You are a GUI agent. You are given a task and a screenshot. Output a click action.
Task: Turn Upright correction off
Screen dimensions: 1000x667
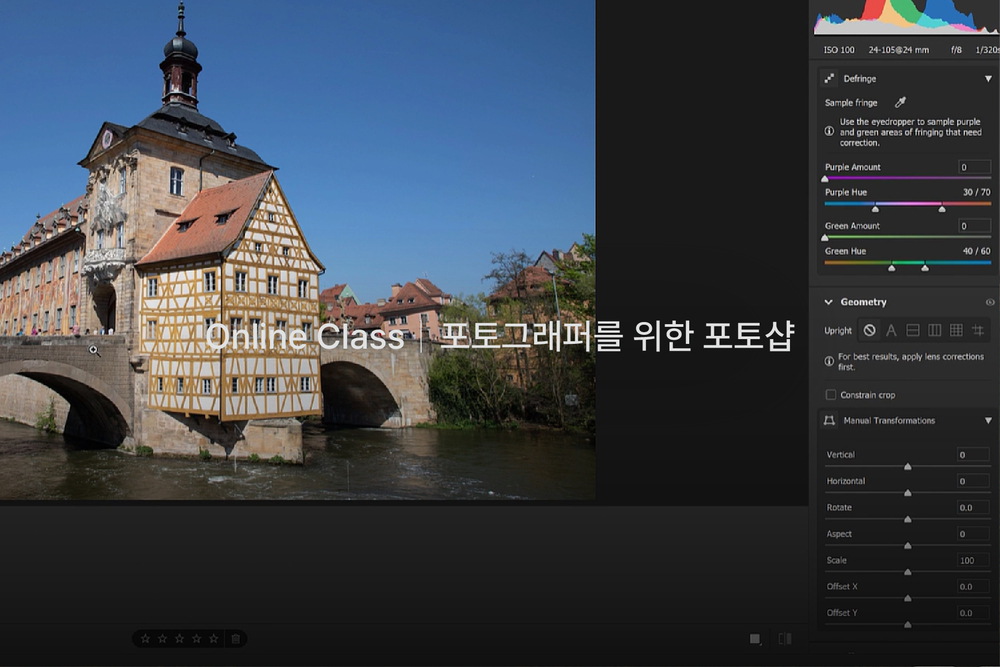point(870,329)
